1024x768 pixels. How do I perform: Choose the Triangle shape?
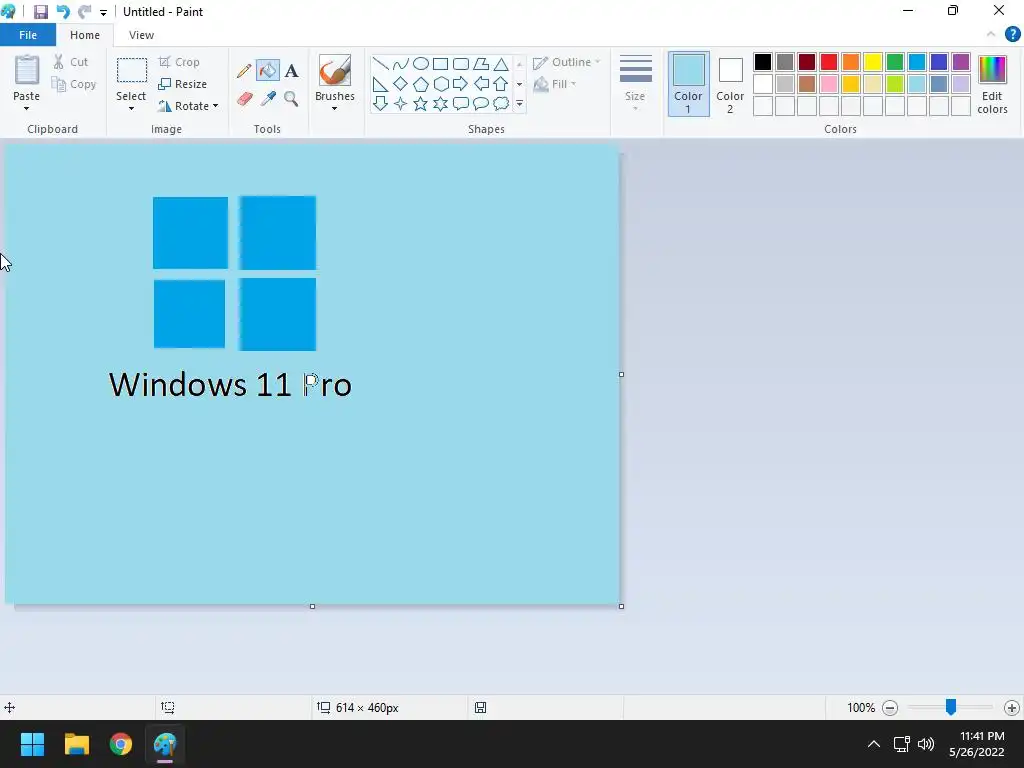tap(501, 64)
